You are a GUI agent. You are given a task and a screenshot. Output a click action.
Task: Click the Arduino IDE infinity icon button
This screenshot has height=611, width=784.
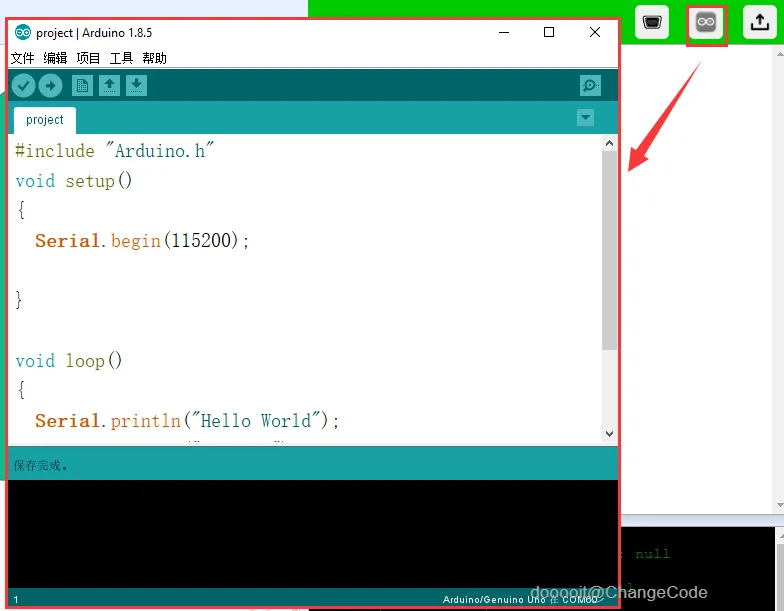pyautogui.click(x=706, y=22)
